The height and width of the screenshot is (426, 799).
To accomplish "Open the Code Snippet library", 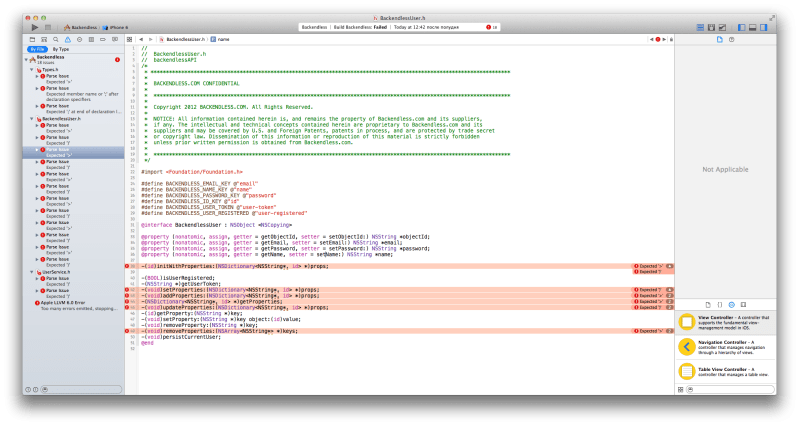I will click(720, 305).
